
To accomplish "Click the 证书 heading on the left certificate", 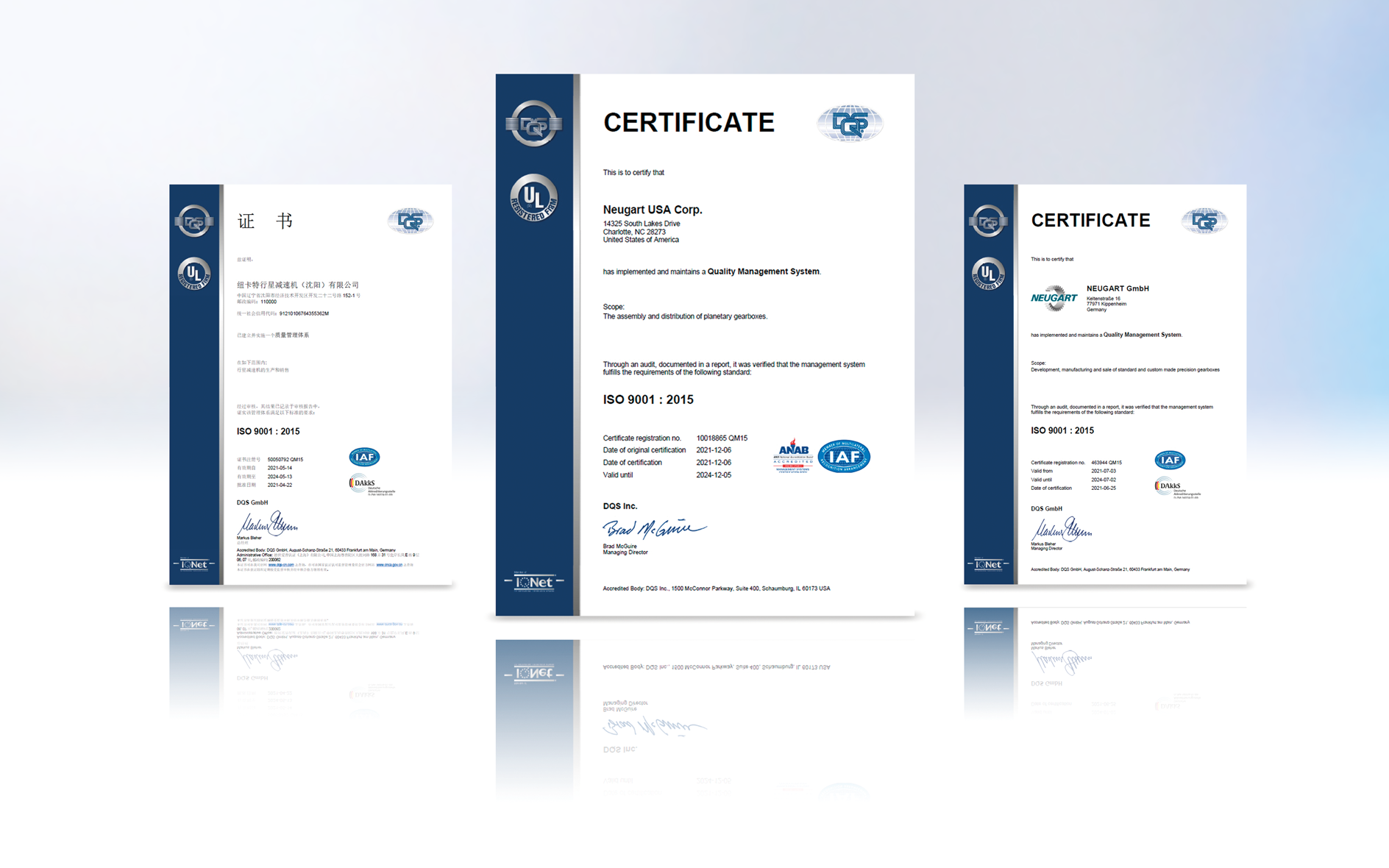I will click(265, 221).
